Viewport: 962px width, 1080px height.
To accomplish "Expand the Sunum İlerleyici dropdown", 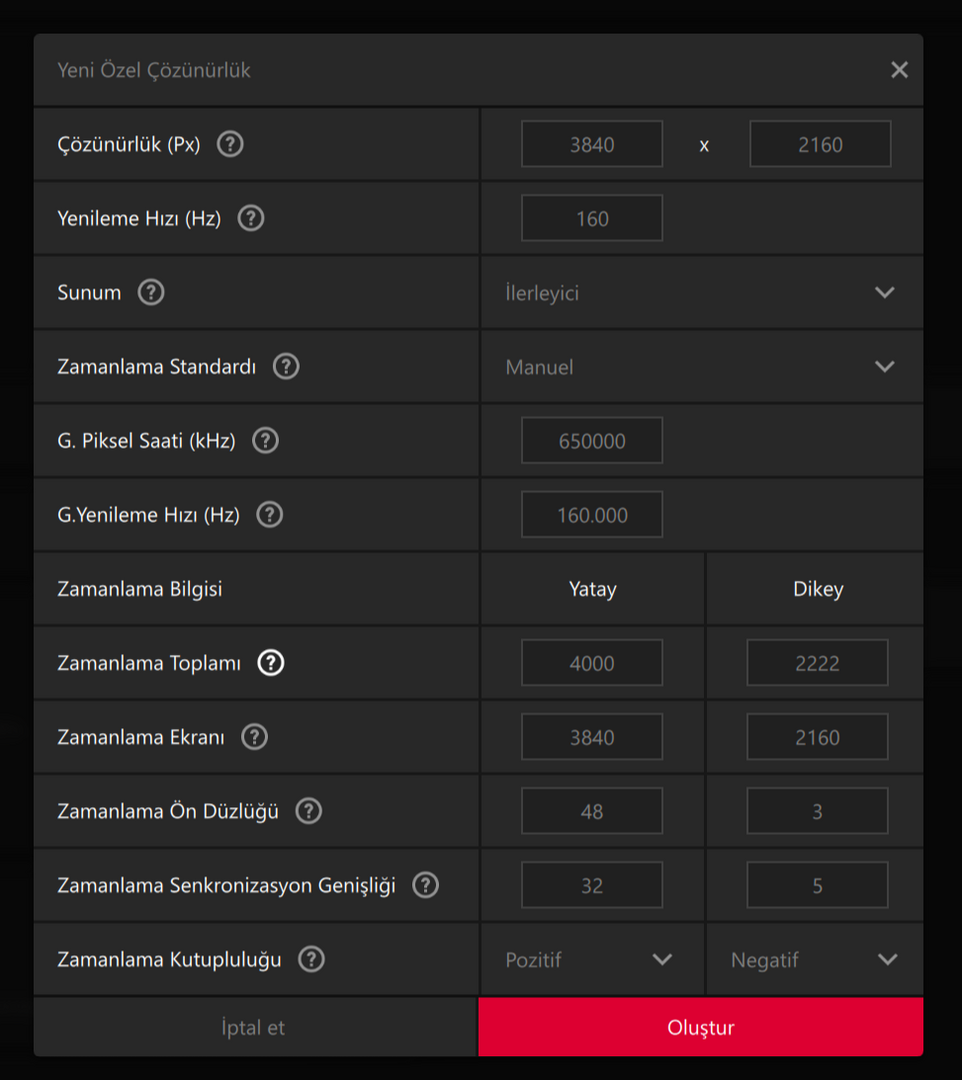I will [x=700, y=293].
